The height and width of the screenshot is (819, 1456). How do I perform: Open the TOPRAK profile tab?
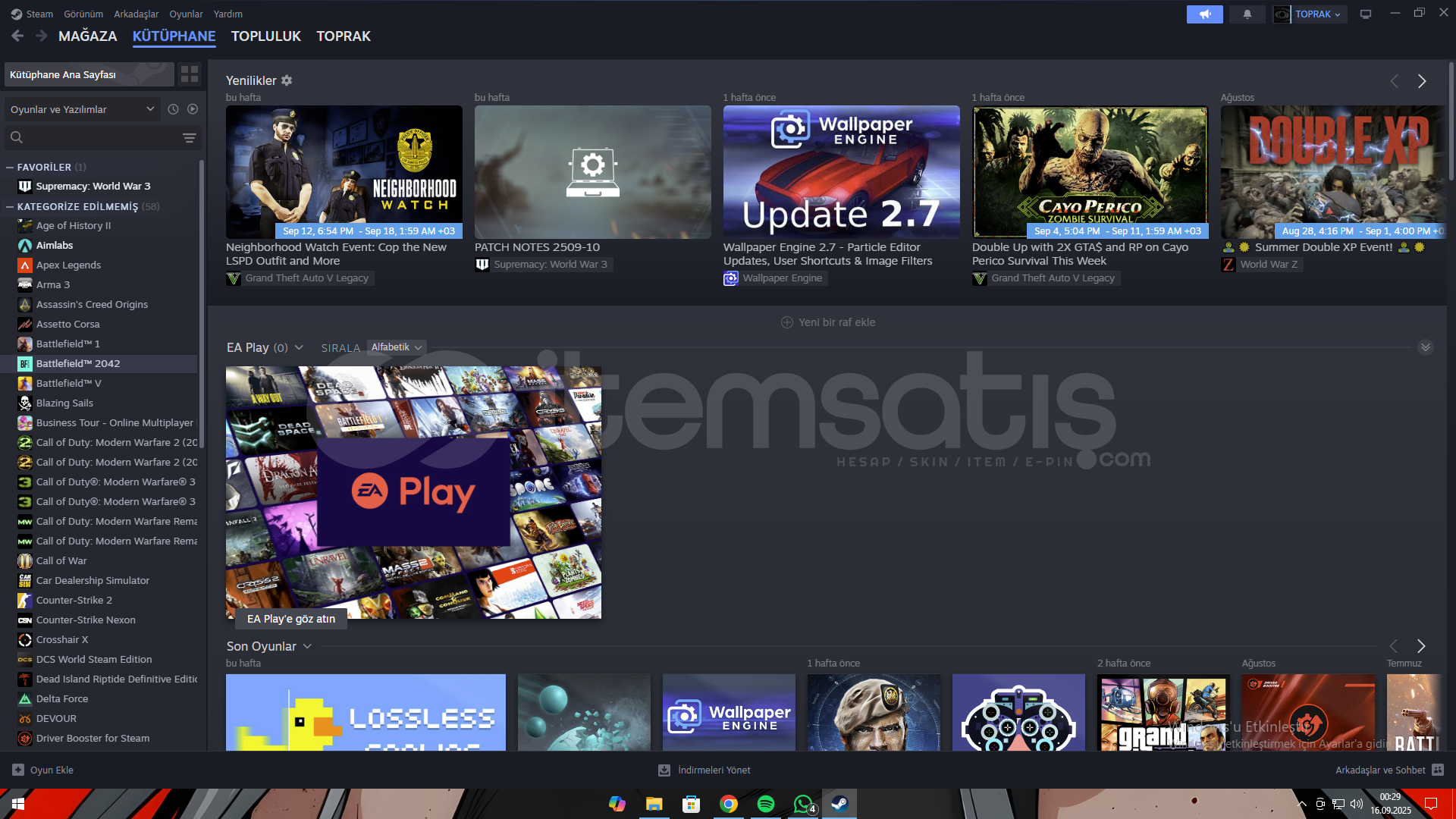pyautogui.click(x=344, y=36)
